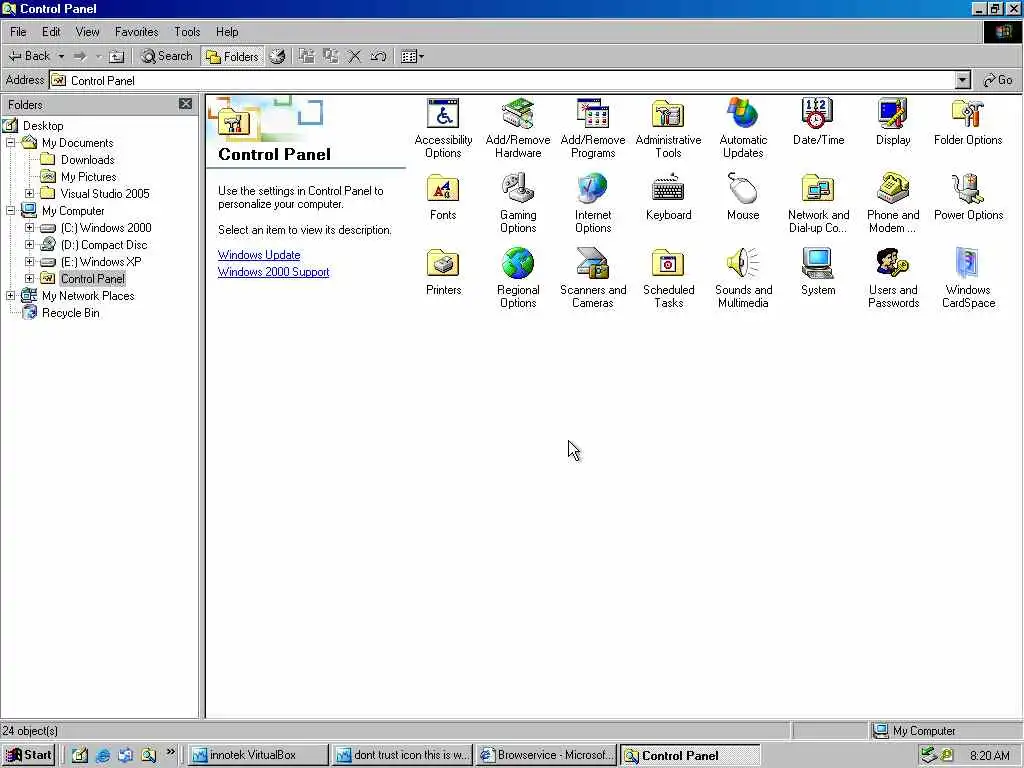Image resolution: width=1024 pixels, height=768 pixels.
Task: Go up one folder level
Action: [x=116, y=56]
